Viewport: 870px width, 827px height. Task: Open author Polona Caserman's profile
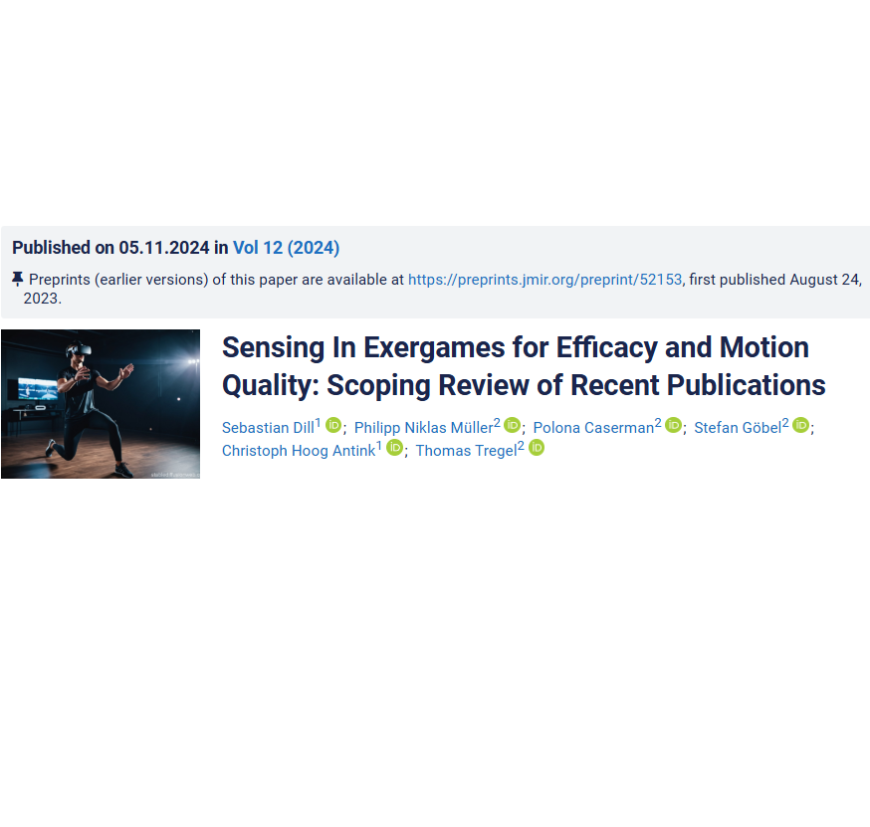[593, 428]
